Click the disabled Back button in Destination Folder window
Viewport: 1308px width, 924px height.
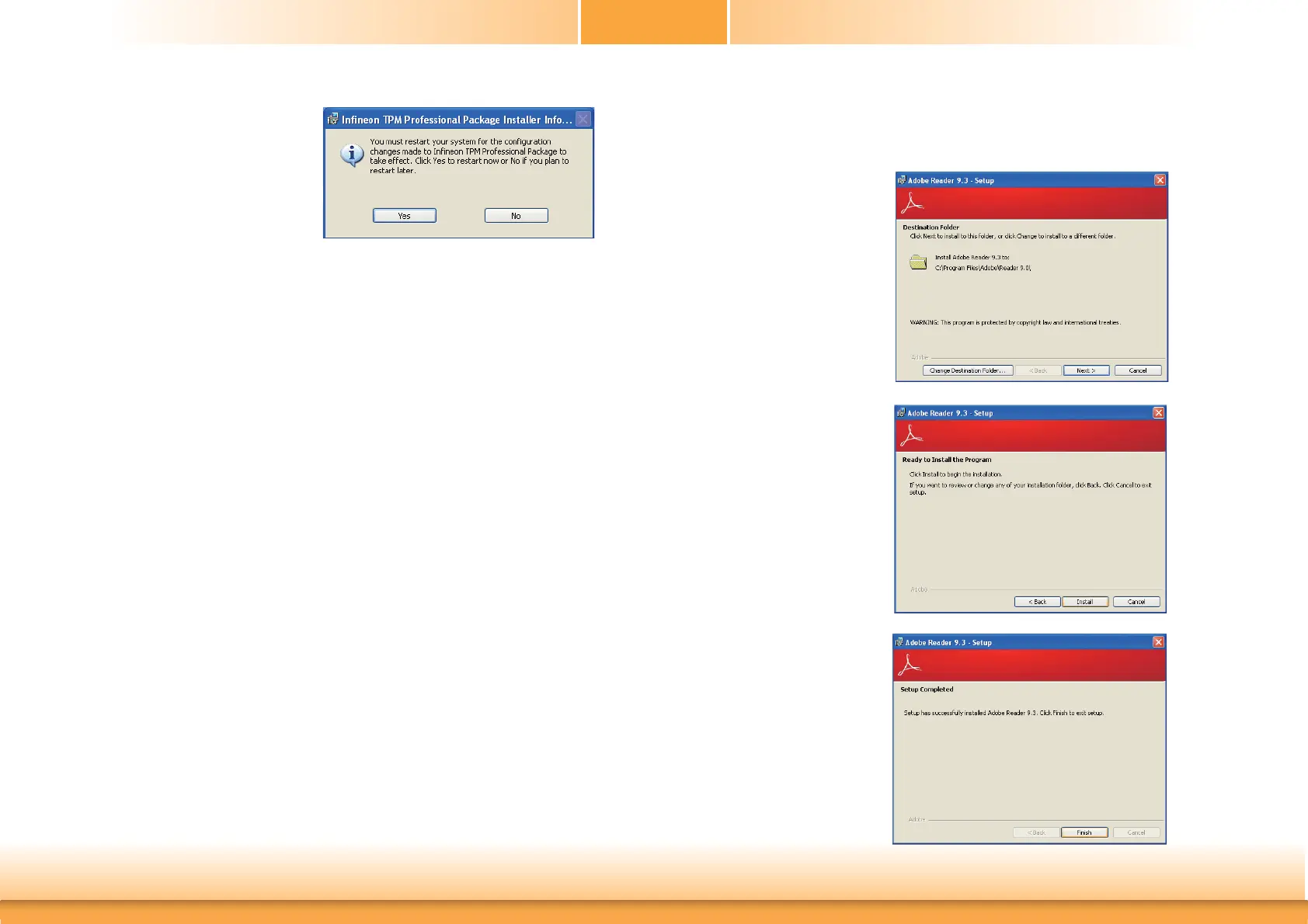(x=1038, y=370)
